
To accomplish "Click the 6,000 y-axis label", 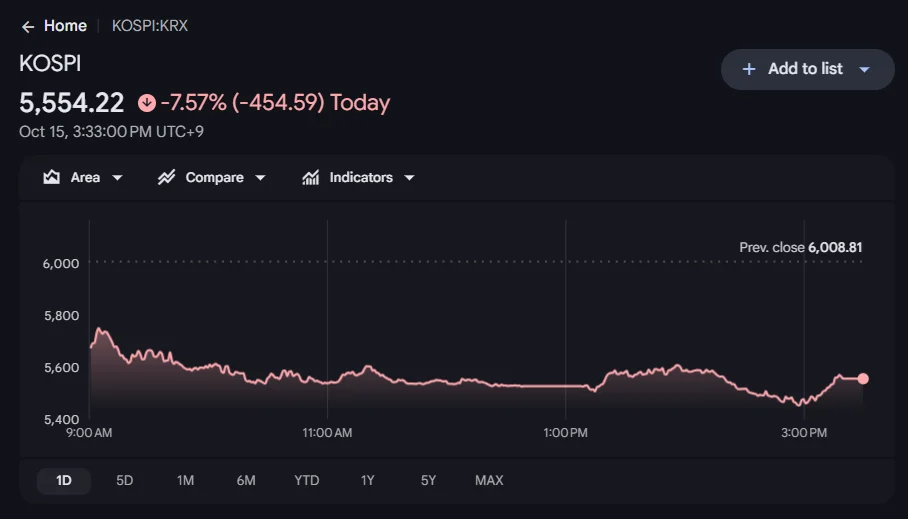I will 61,264.
